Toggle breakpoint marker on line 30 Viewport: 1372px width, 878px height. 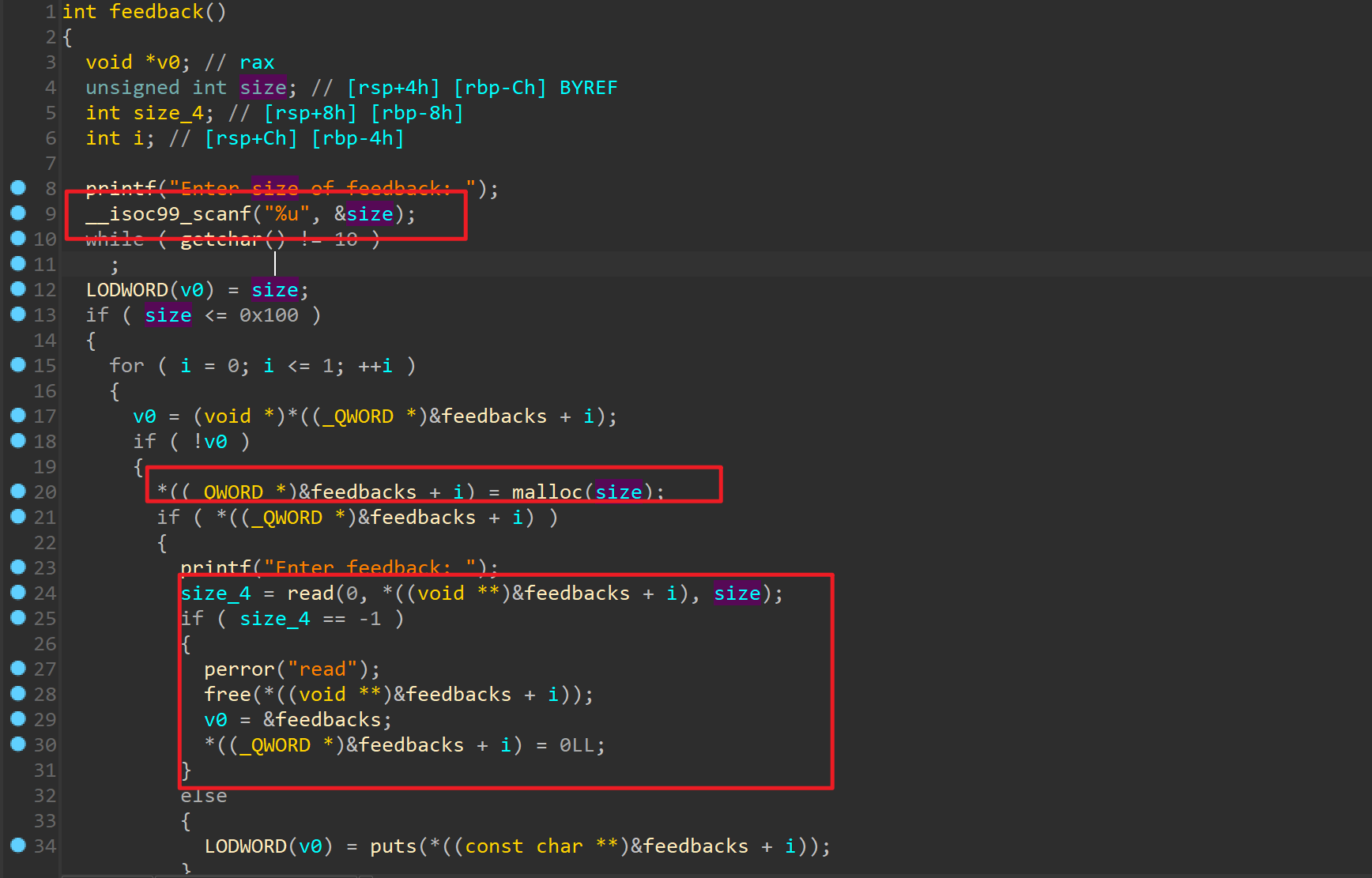[x=18, y=744]
